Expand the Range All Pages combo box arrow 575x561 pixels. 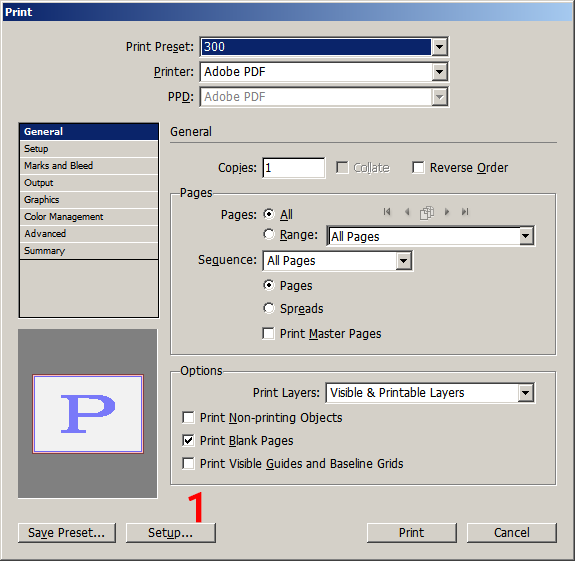(x=525, y=236)
